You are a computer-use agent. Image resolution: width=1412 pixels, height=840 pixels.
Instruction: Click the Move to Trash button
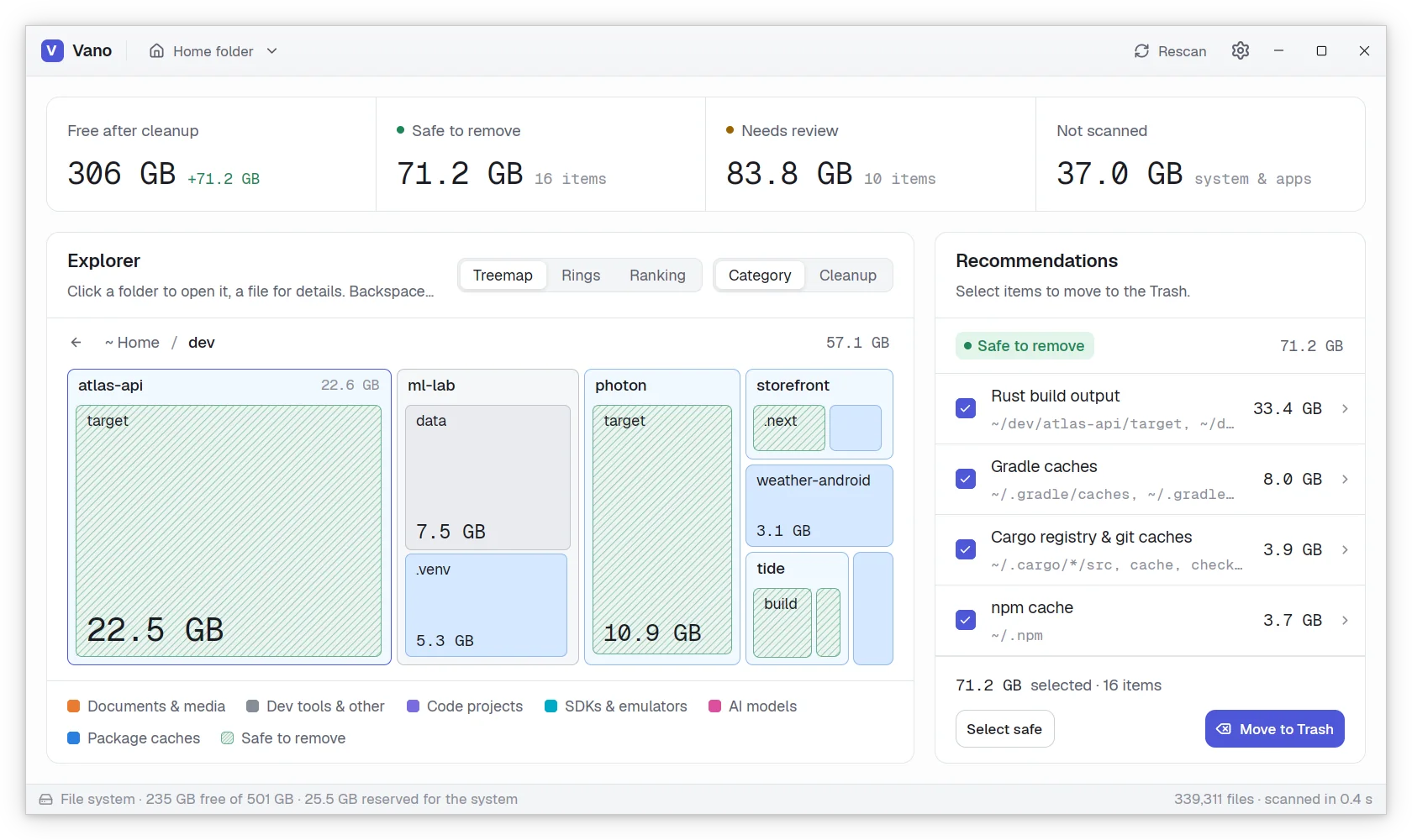click(1275, 729)
